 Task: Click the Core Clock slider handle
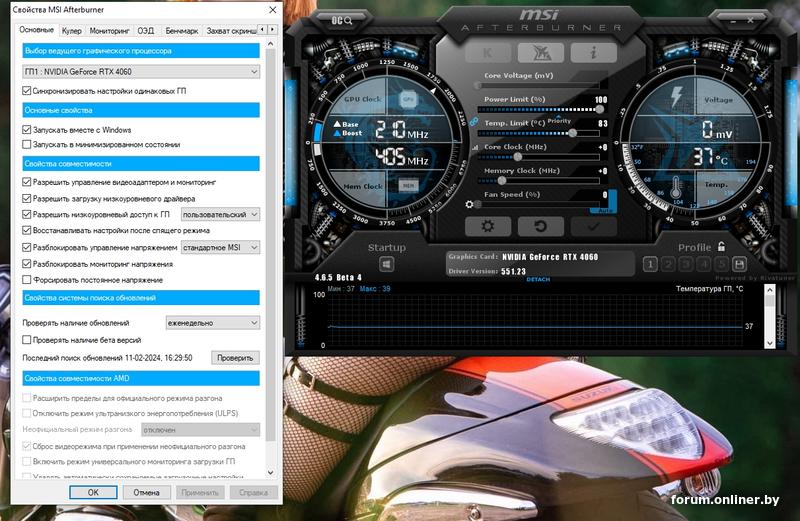click(x=517, y=157)
